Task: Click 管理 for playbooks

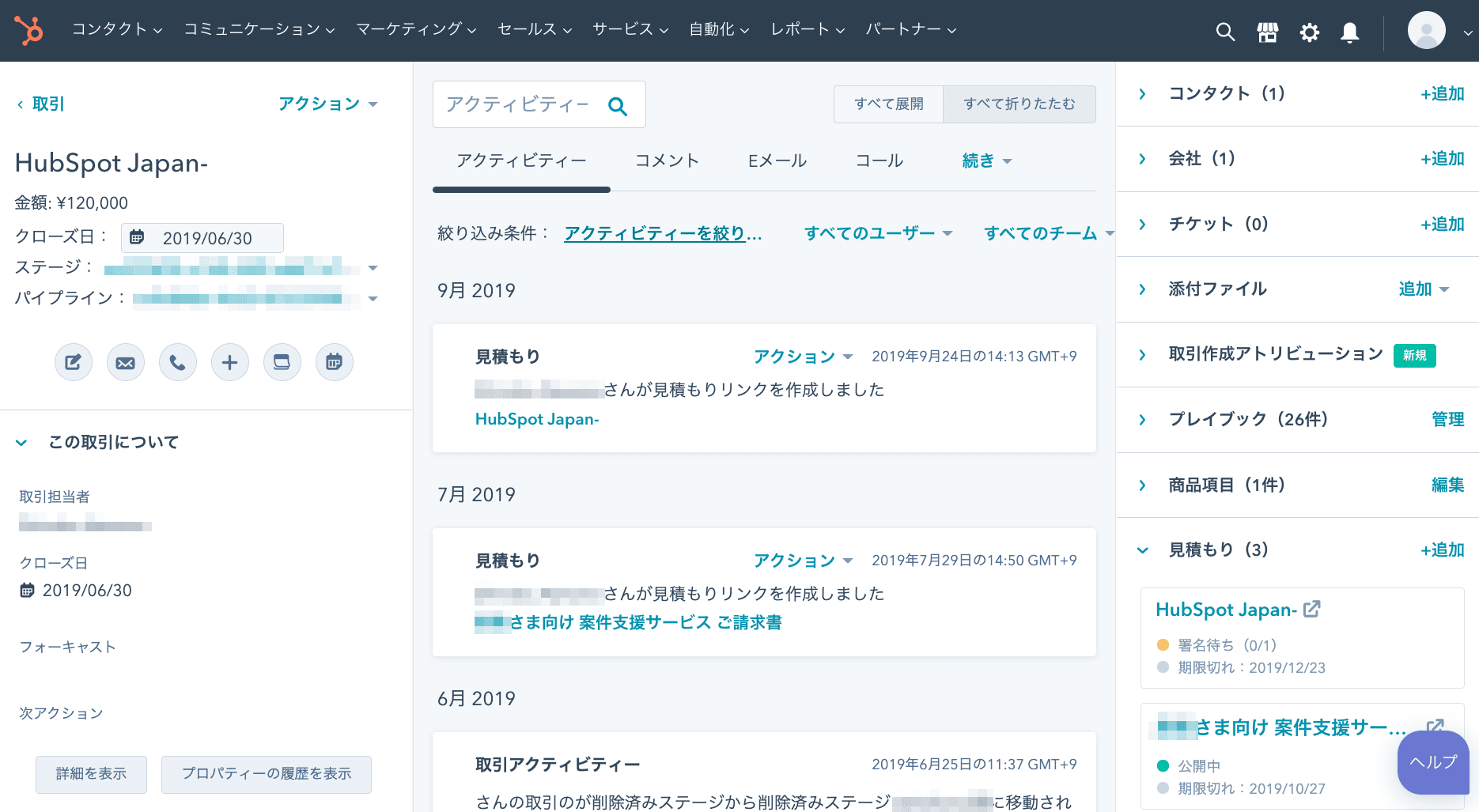Action: click(x=1448, y=420)
